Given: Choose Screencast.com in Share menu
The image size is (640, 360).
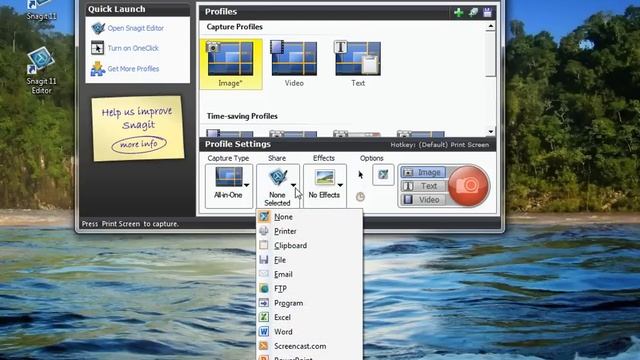Looking at the screenshot, I should (x=309, y=346).
